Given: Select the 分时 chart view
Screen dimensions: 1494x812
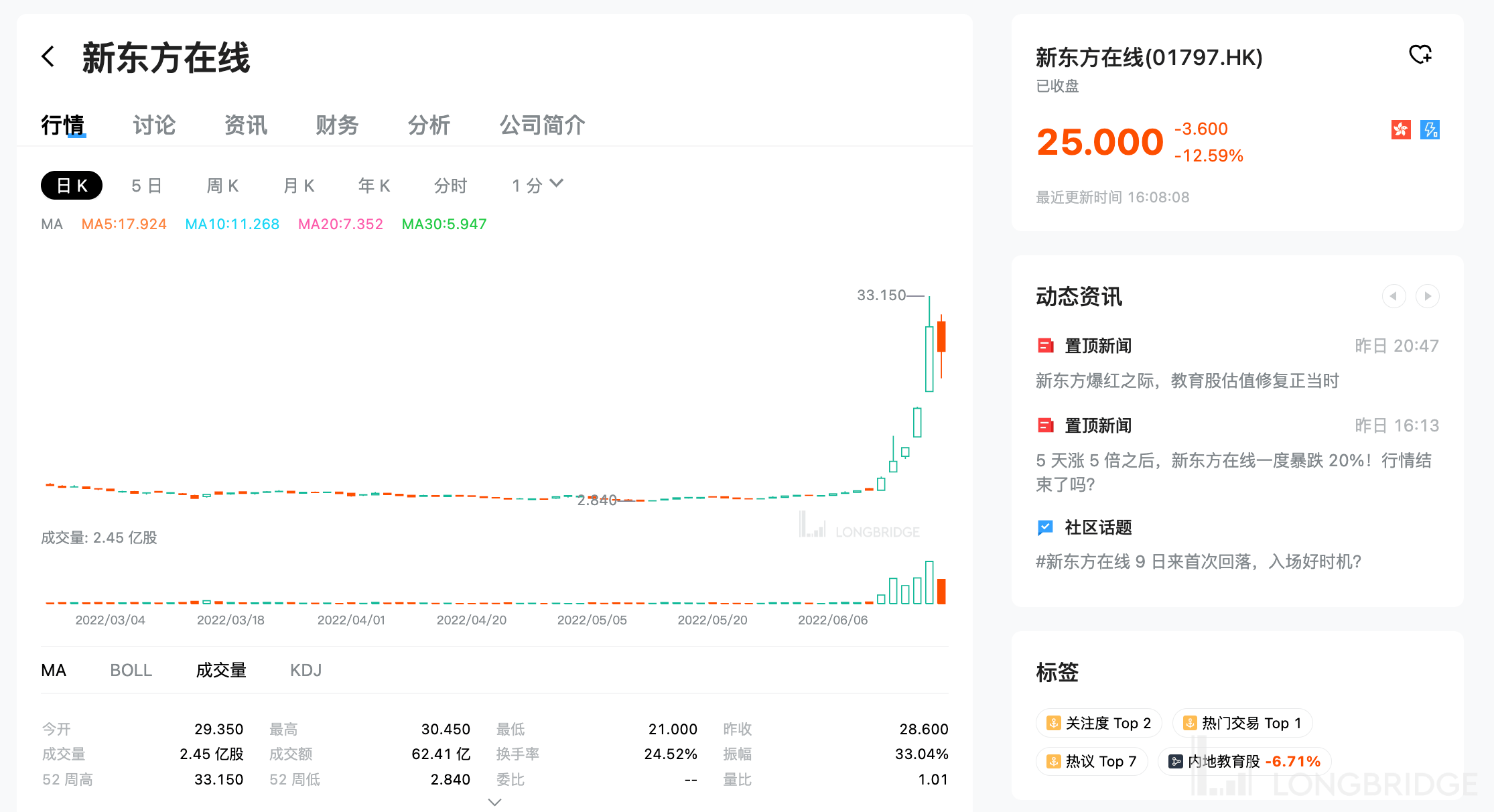Looking at the screenshot, I should pyautogui.click(x=450, y=186).
